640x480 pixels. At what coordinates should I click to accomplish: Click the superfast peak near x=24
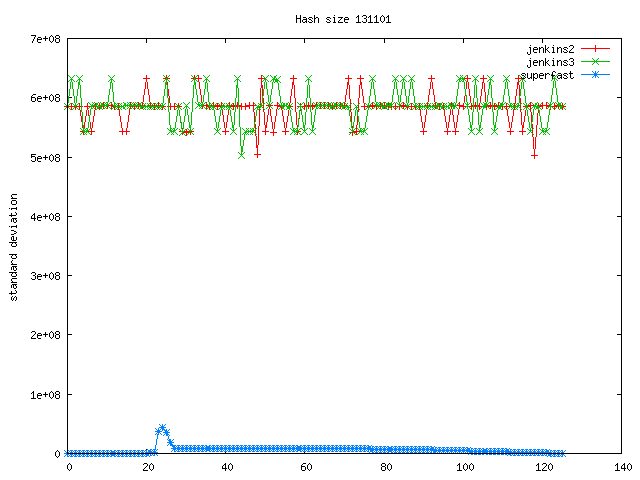pyautogui.click(x=162, y=428)
